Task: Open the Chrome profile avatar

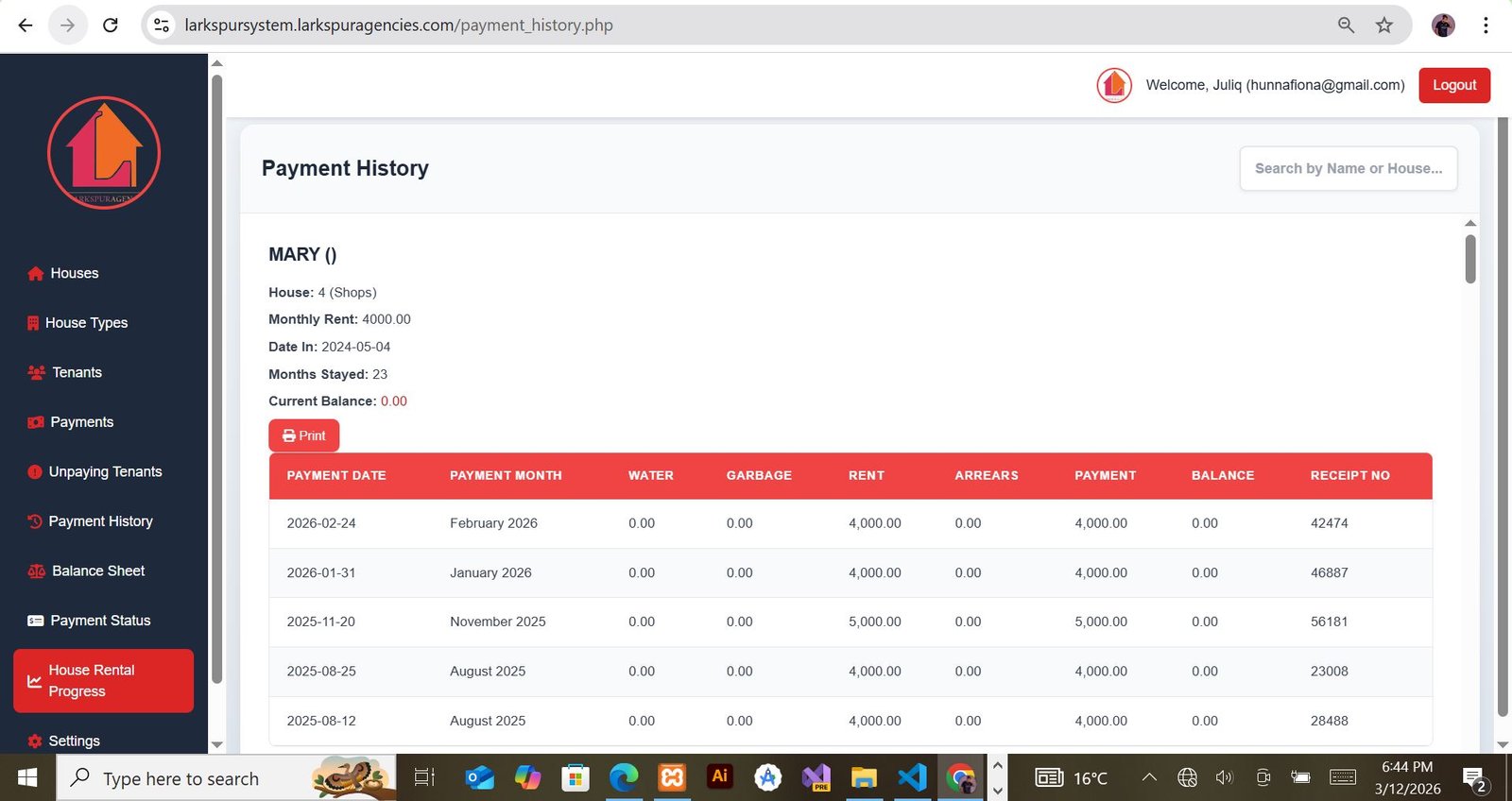Action: (1443, 26)
